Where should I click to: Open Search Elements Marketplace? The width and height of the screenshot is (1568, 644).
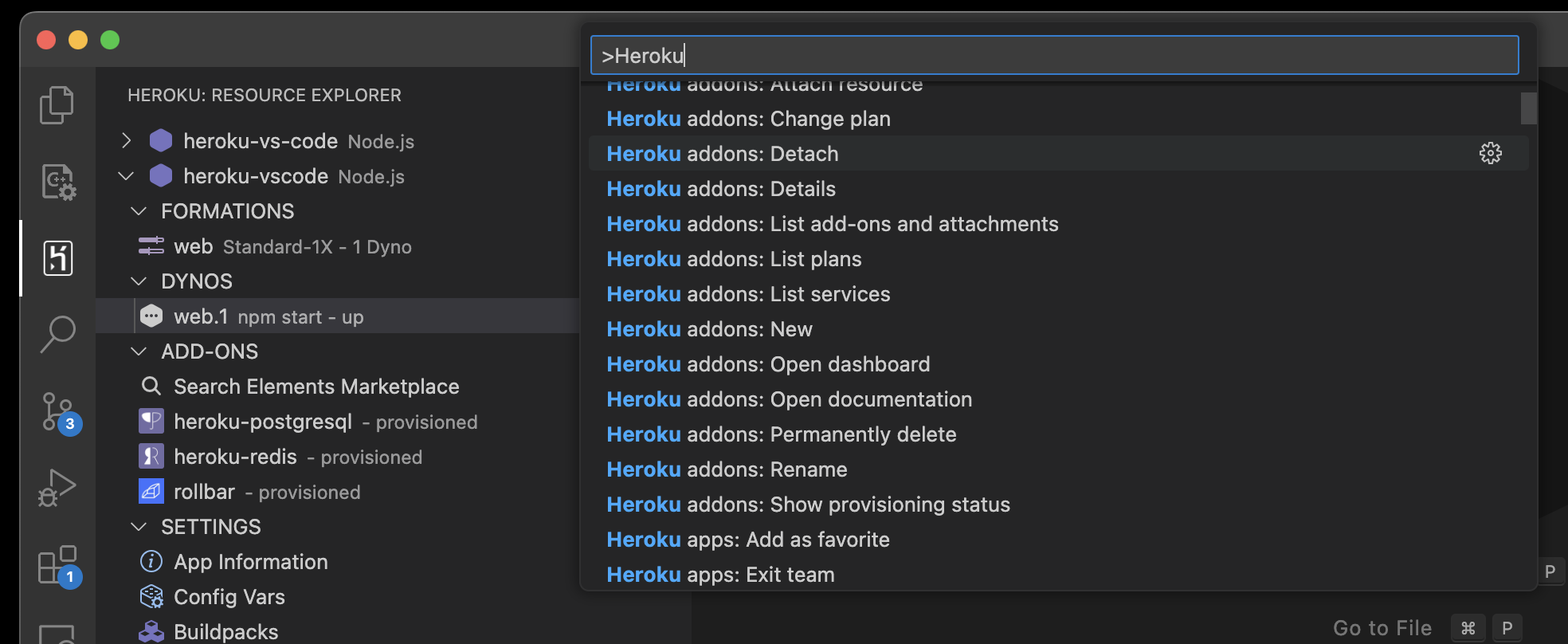tap(338, 387)
